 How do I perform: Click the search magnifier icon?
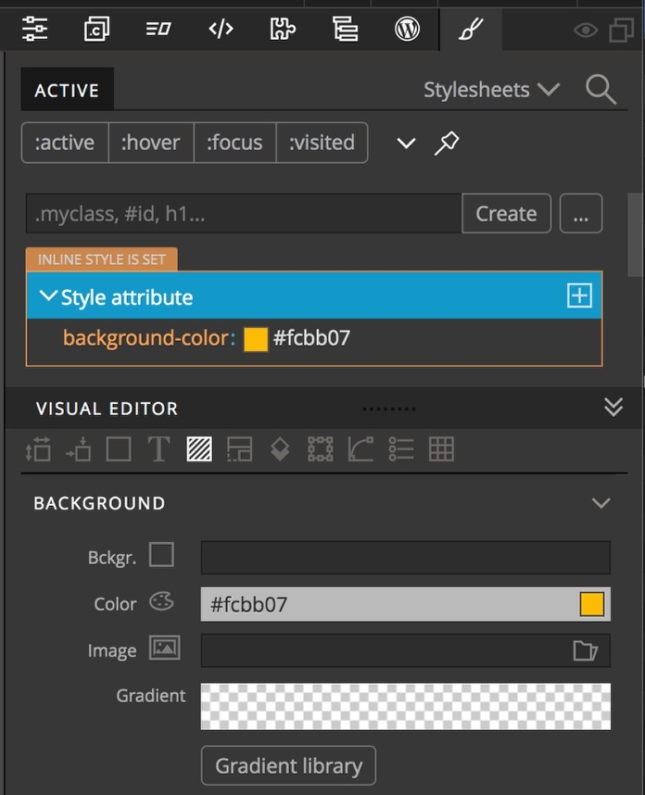(601, 90)
